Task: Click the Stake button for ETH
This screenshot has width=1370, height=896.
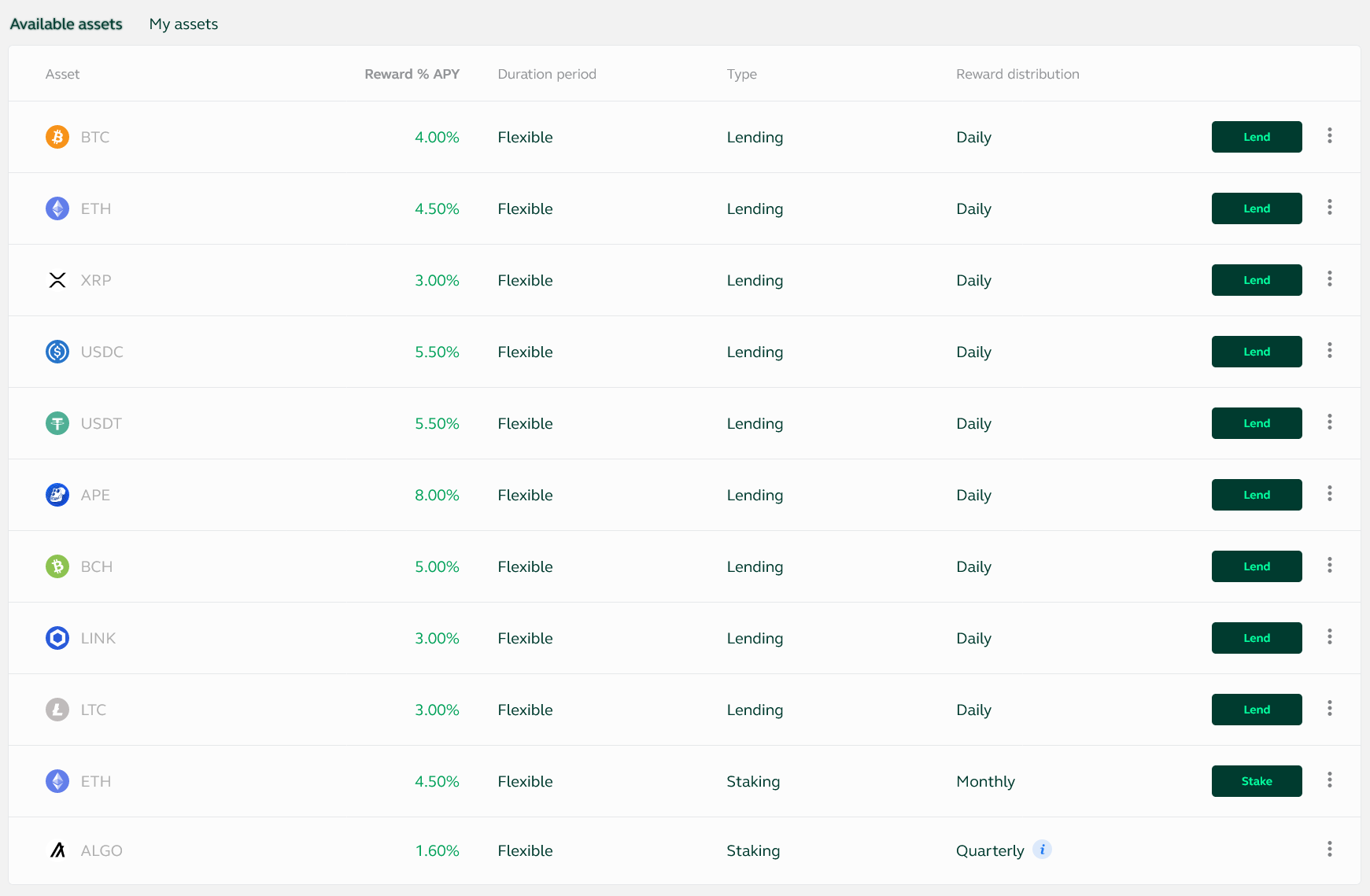Action: pos(1257,781)
